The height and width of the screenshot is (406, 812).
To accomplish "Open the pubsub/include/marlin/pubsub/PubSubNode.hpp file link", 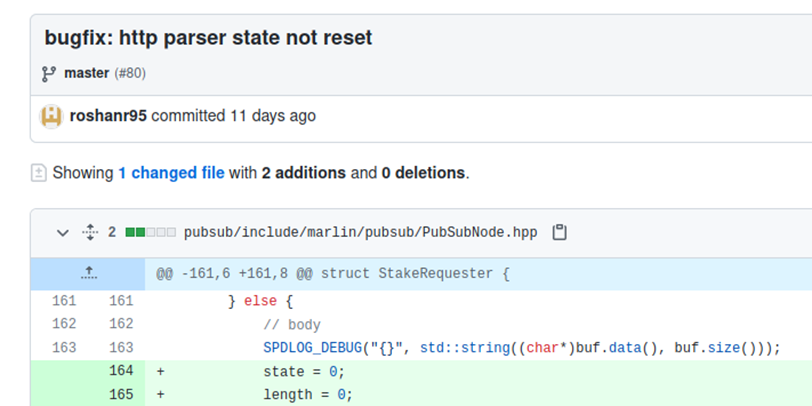I will [360, 233].
